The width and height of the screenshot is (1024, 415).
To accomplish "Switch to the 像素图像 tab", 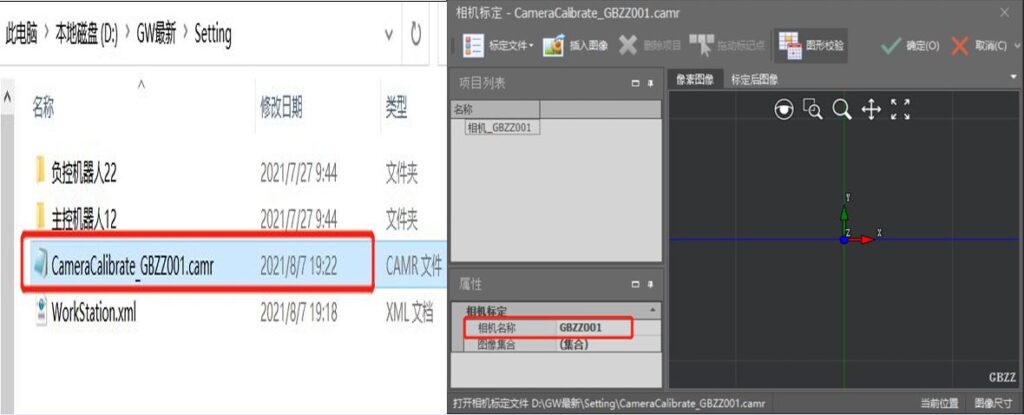I will pos(695,80).
